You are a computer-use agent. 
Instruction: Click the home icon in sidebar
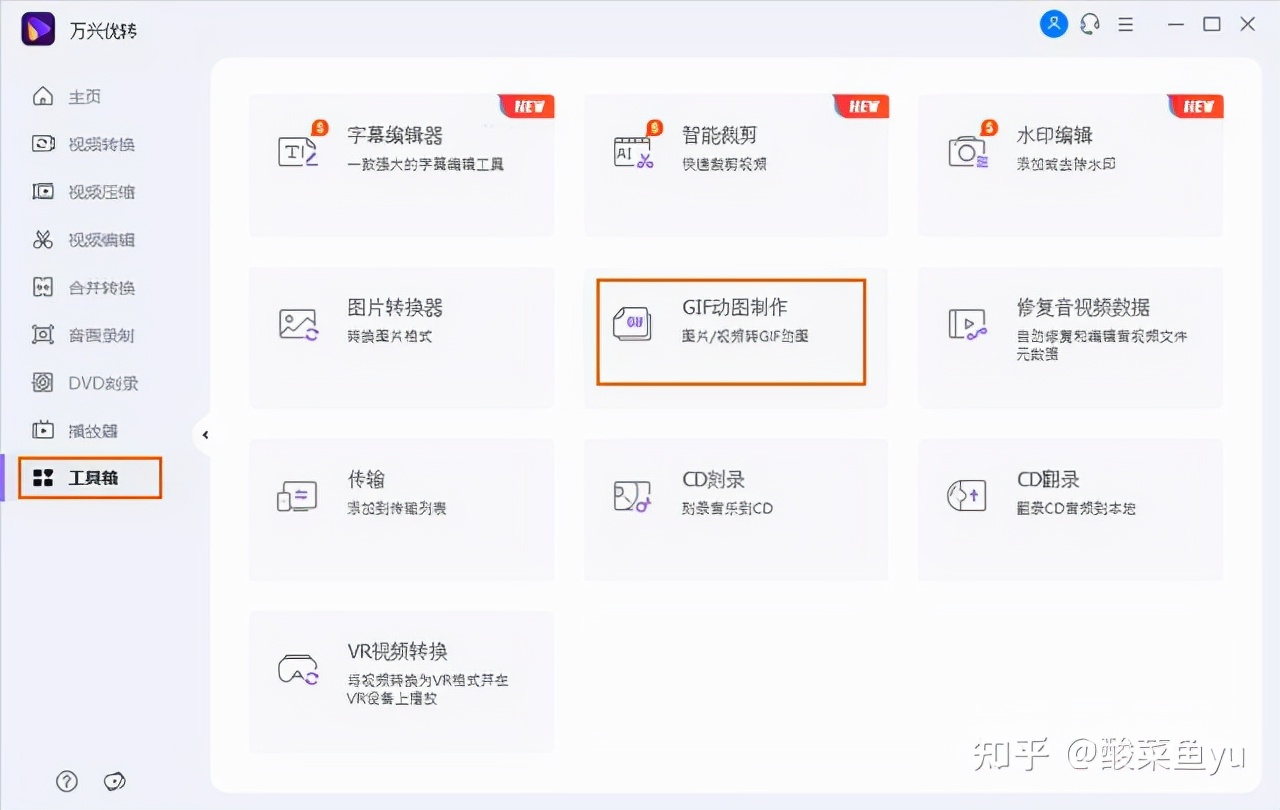point(43,96)
